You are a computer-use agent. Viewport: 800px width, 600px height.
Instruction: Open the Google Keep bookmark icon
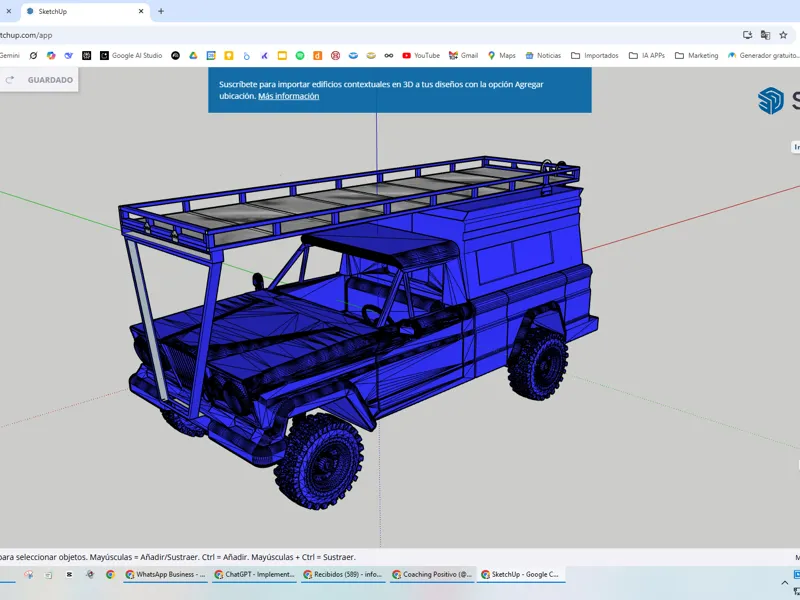[x=229, y=56]
